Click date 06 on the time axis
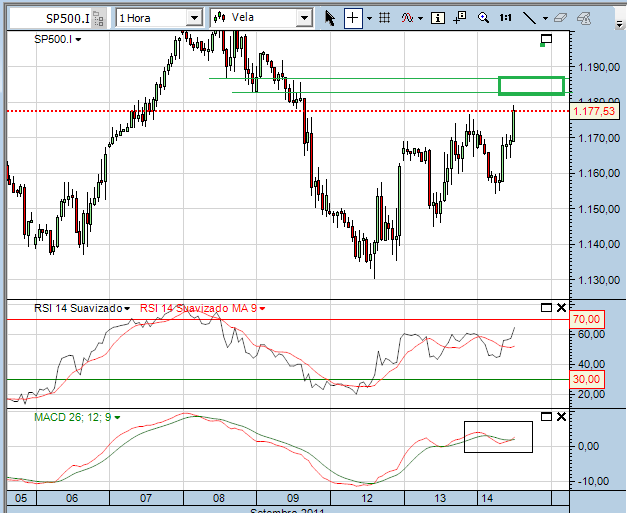This screenshot has width=627, height=513. tap(72, 498)
